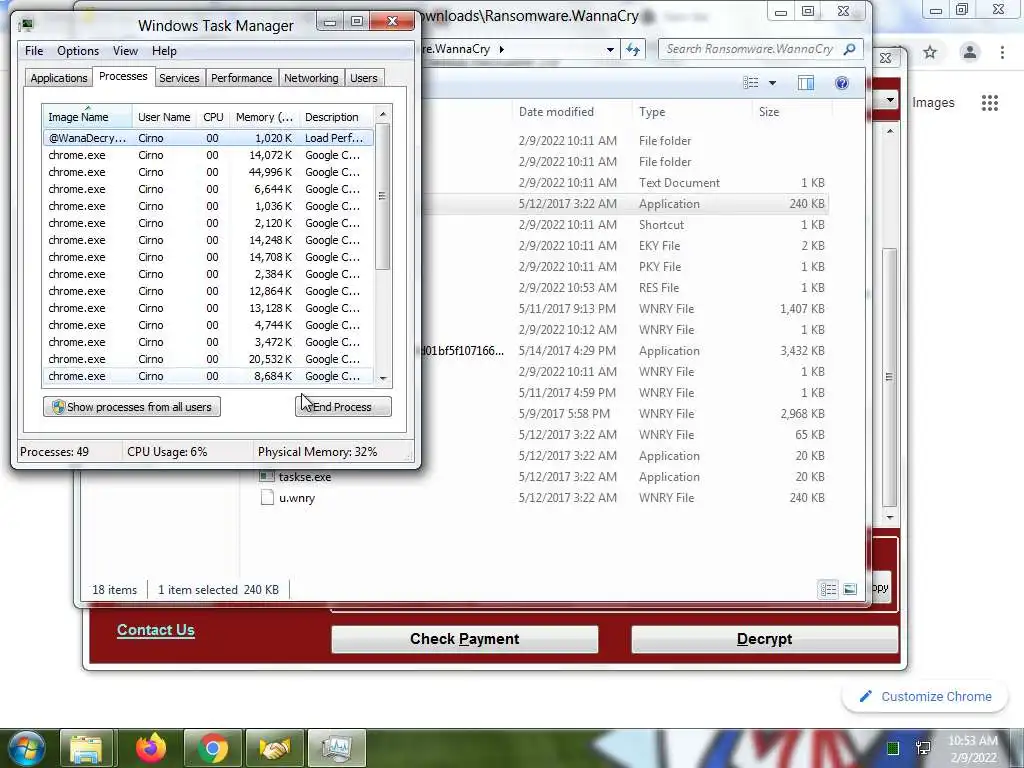Open Windows Explorer from the taskbar
The width and height of the screenshot is (1024, 768).
pos(87,748)
